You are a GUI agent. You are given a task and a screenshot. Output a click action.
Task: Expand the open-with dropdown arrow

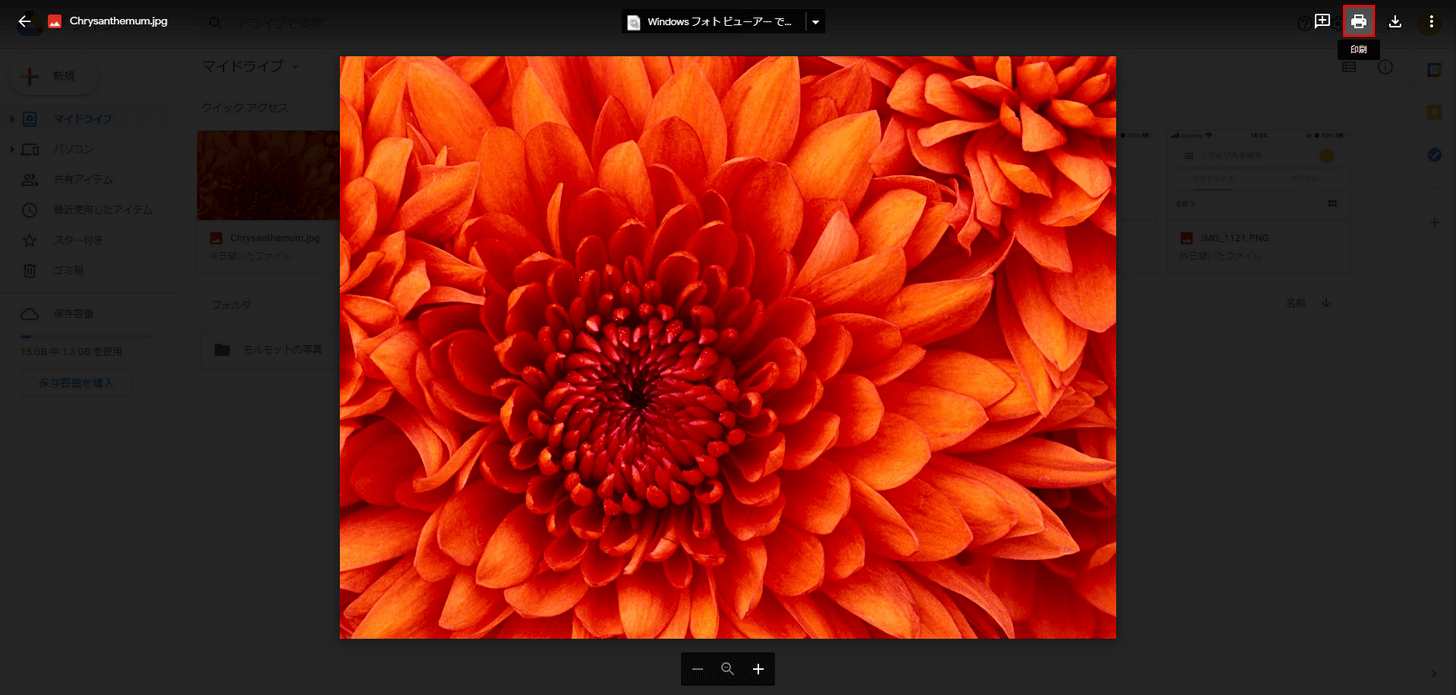(x=816, y=22)
